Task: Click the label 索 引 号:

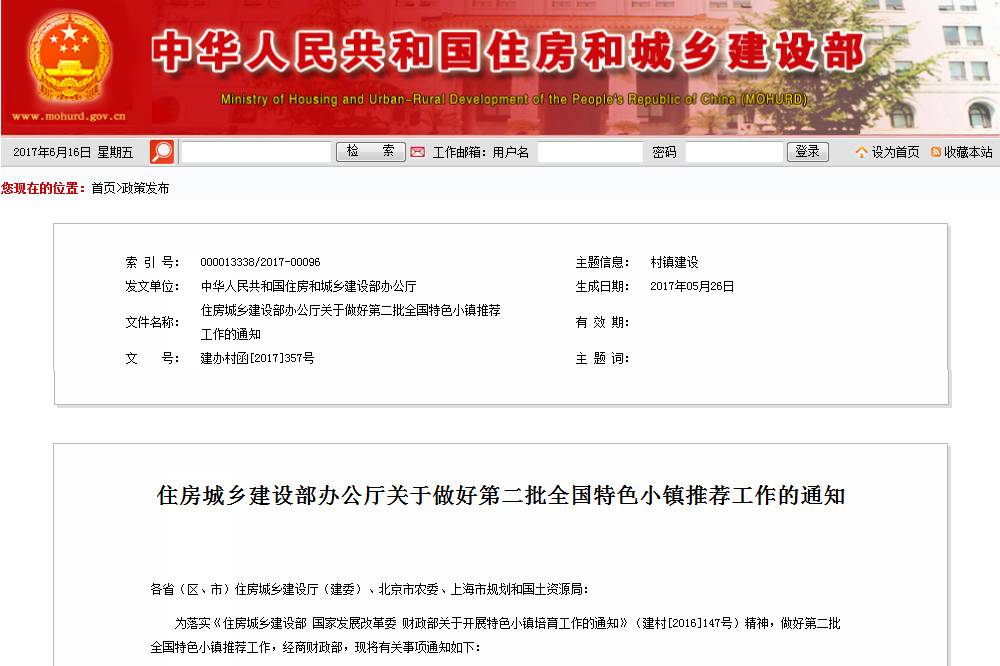Action: click(152, 262)
